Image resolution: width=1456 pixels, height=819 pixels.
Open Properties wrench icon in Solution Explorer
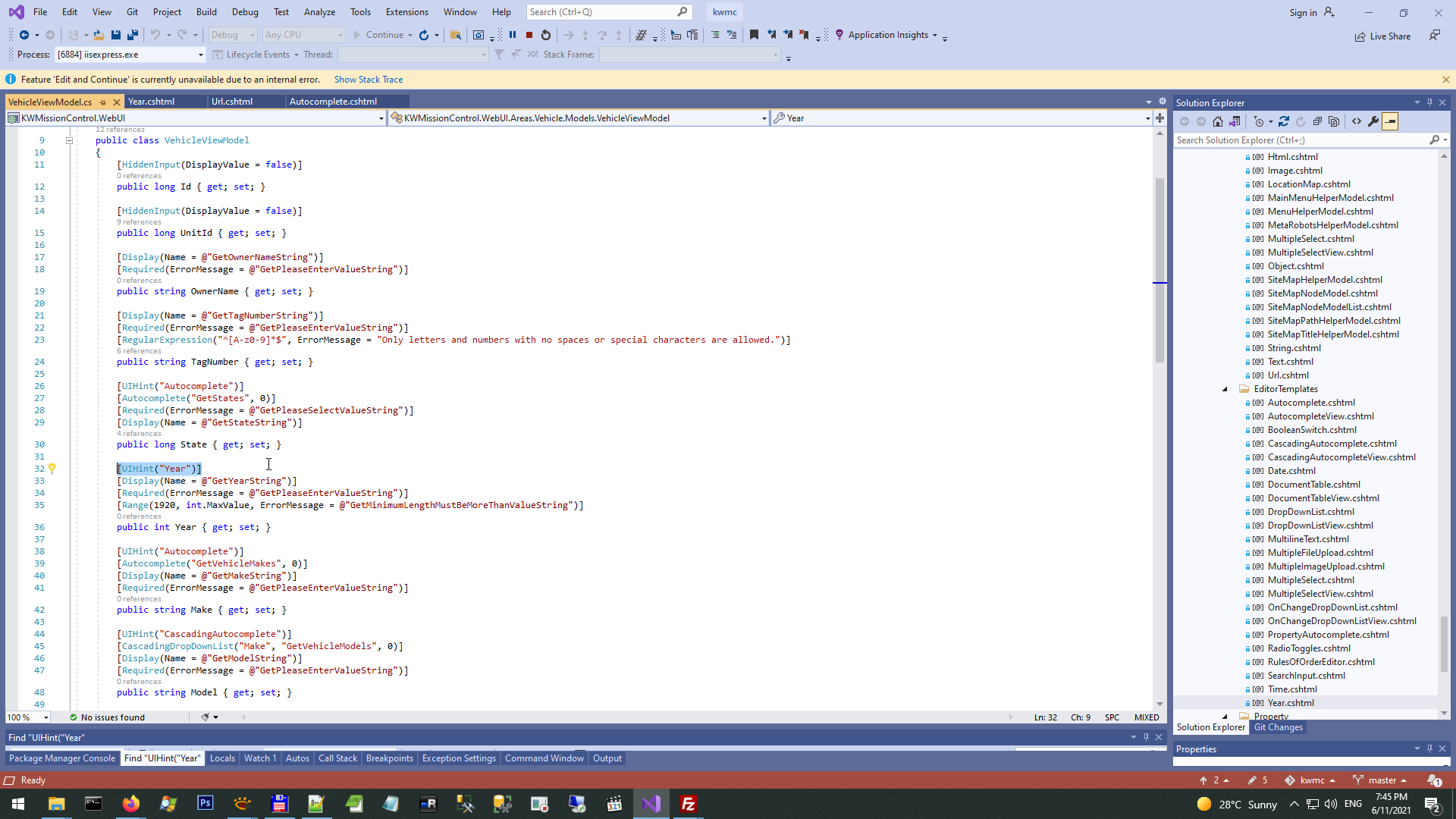(1373, 121)
